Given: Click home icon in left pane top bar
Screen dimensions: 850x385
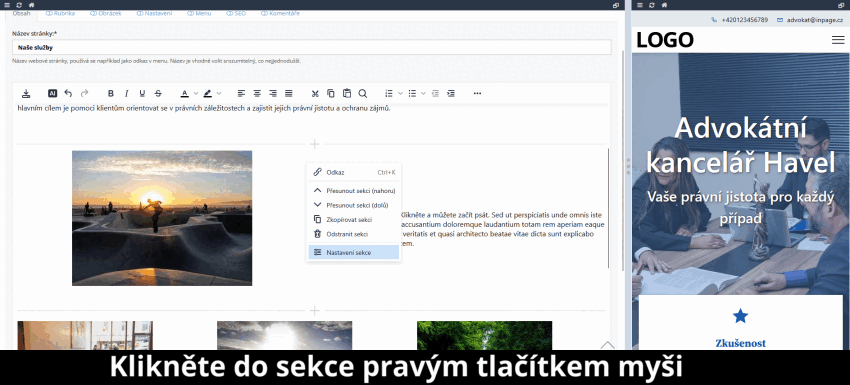Looking at the screenshot, I should click(31, 5).
